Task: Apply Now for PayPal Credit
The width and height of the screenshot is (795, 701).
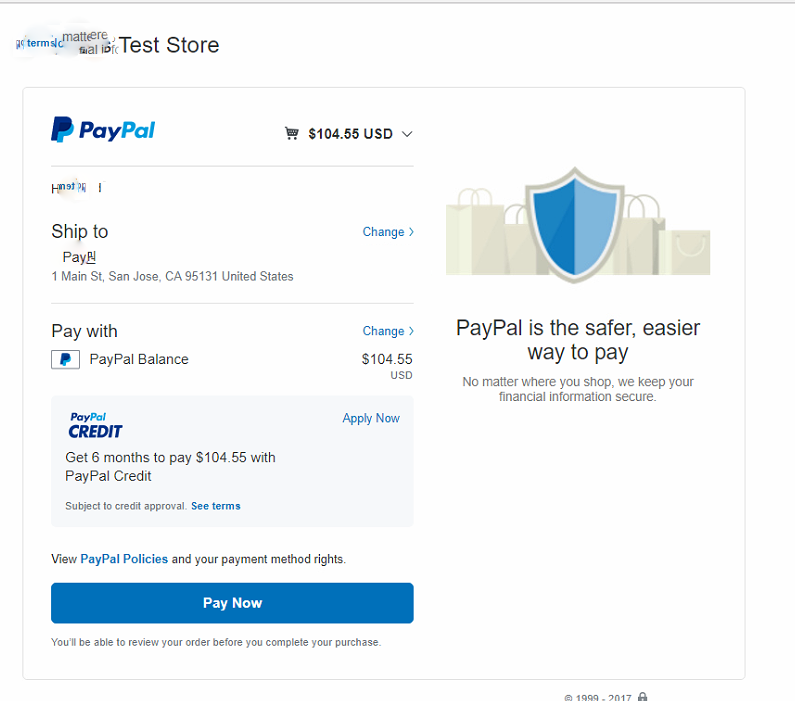Action: pos(371,418)
